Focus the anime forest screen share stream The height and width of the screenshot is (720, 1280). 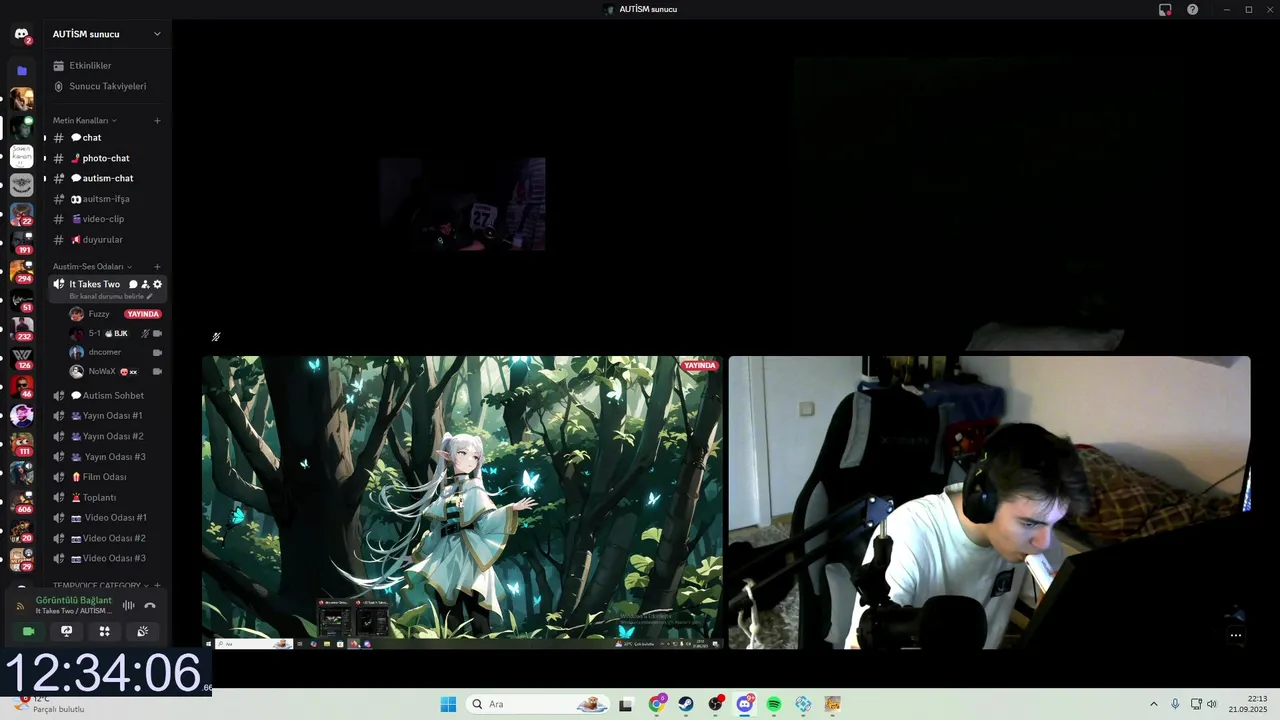click(x=462, y=502)
